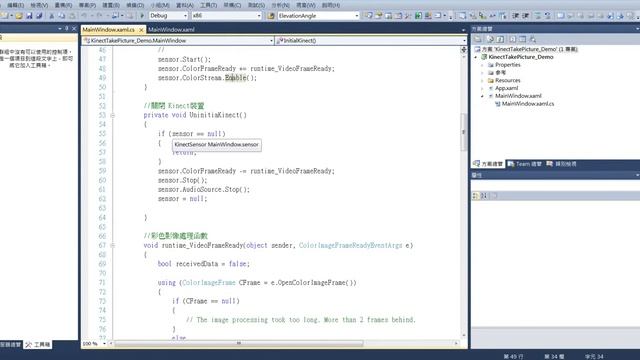The width and height of the screenshot is (640, 360).
Task: Click the Paste icon in the toolbar
Action: [71, 16]
